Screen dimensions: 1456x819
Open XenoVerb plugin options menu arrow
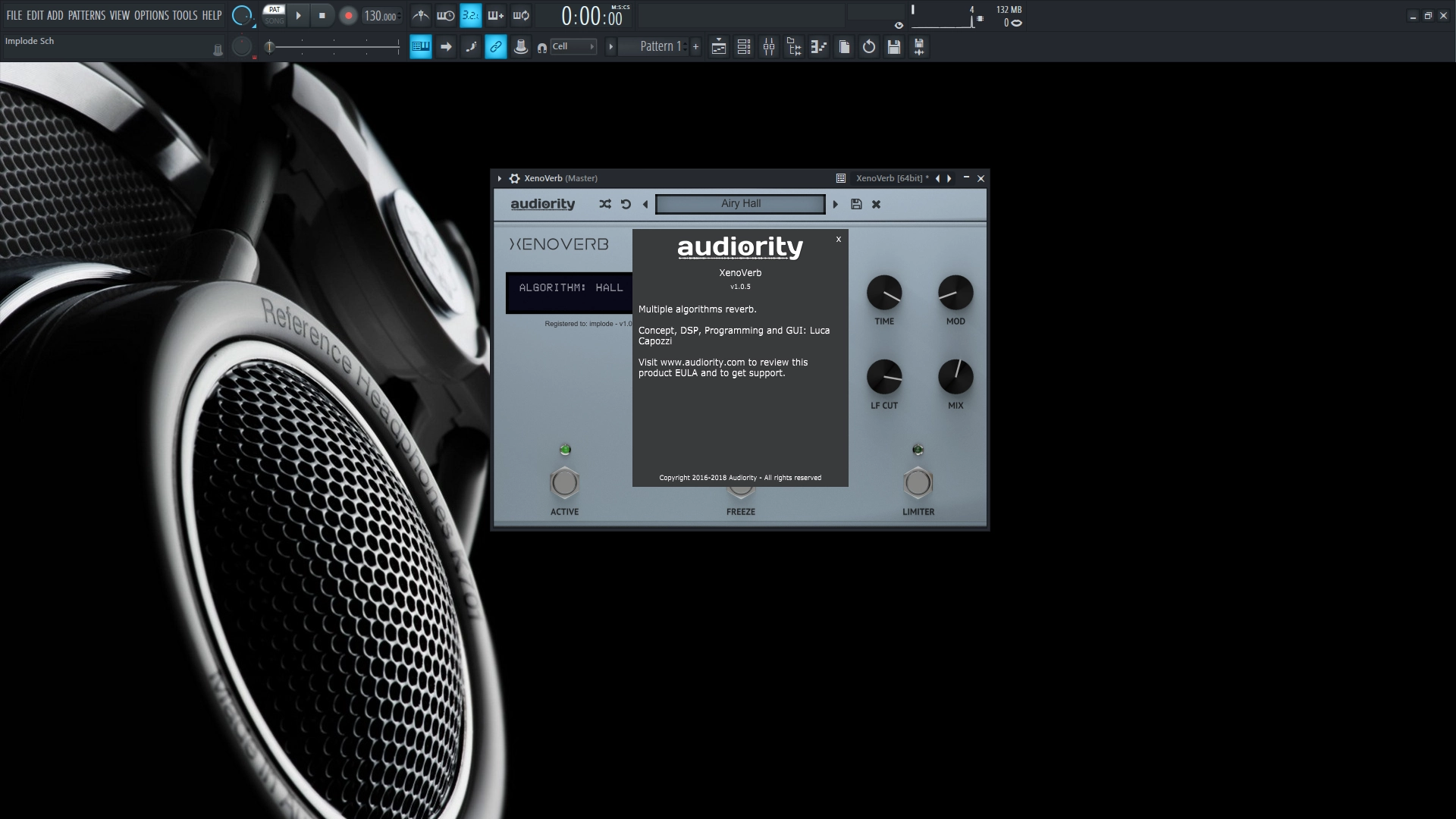(x=500, y=178)
